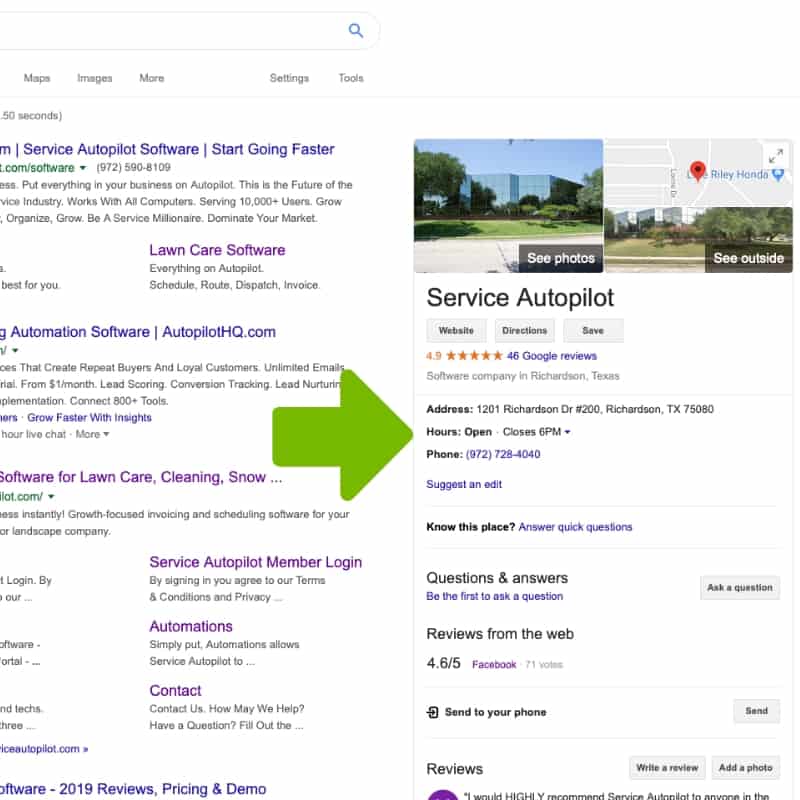Open the Contact sitelink
800x800 pixels.
pyautogui.click(x=175, y=690)
